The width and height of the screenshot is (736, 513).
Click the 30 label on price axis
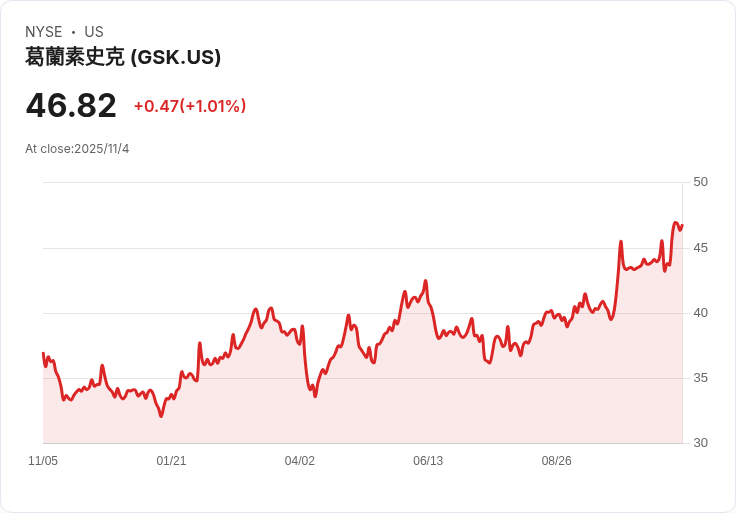tap(700, 443)
